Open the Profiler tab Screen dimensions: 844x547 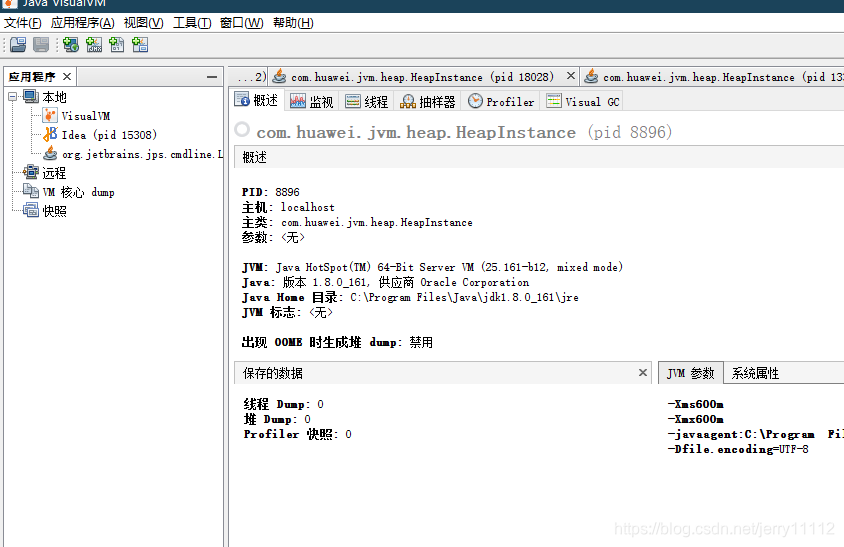click(501, 101)
